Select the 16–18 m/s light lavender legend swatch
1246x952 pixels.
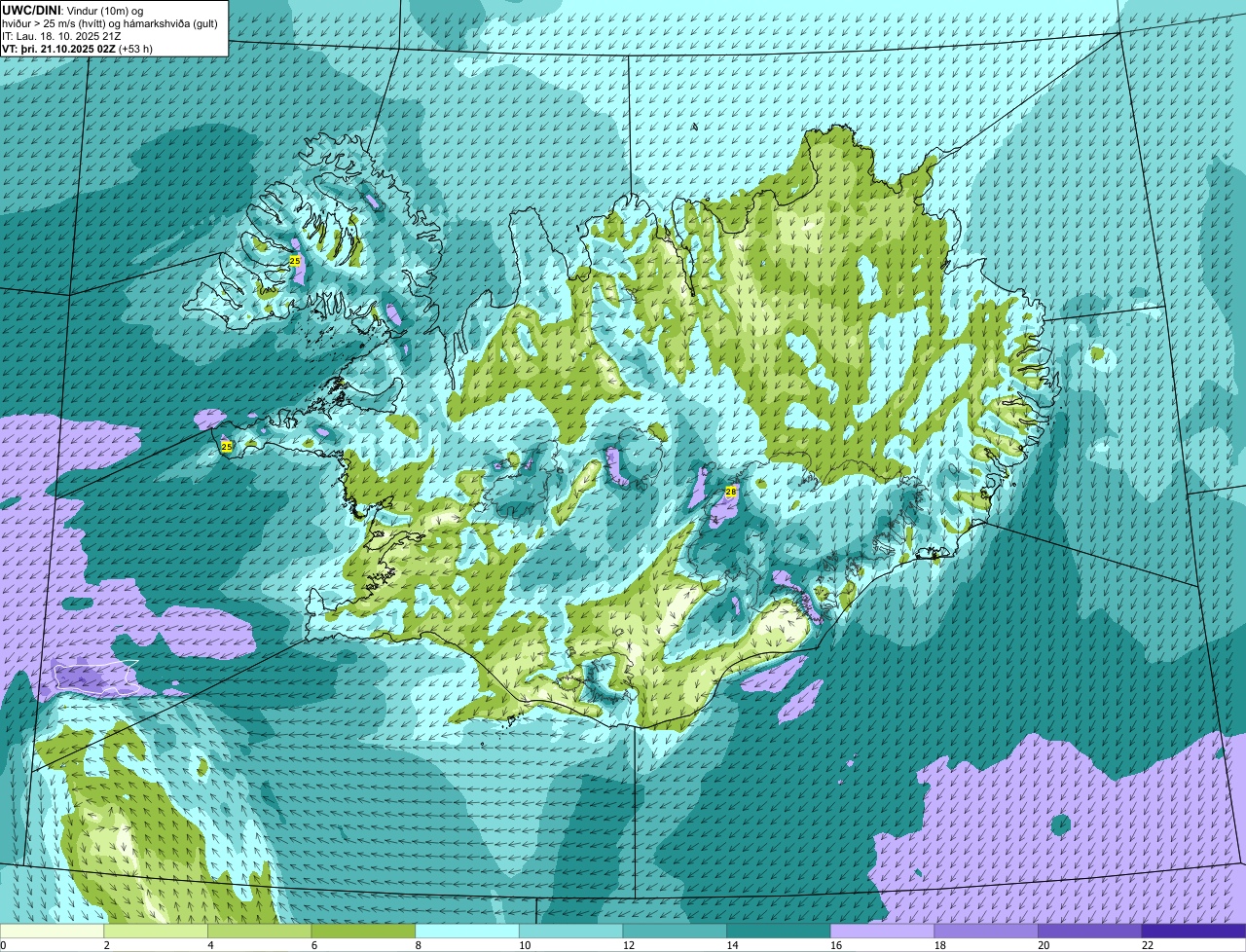[882, 931]
